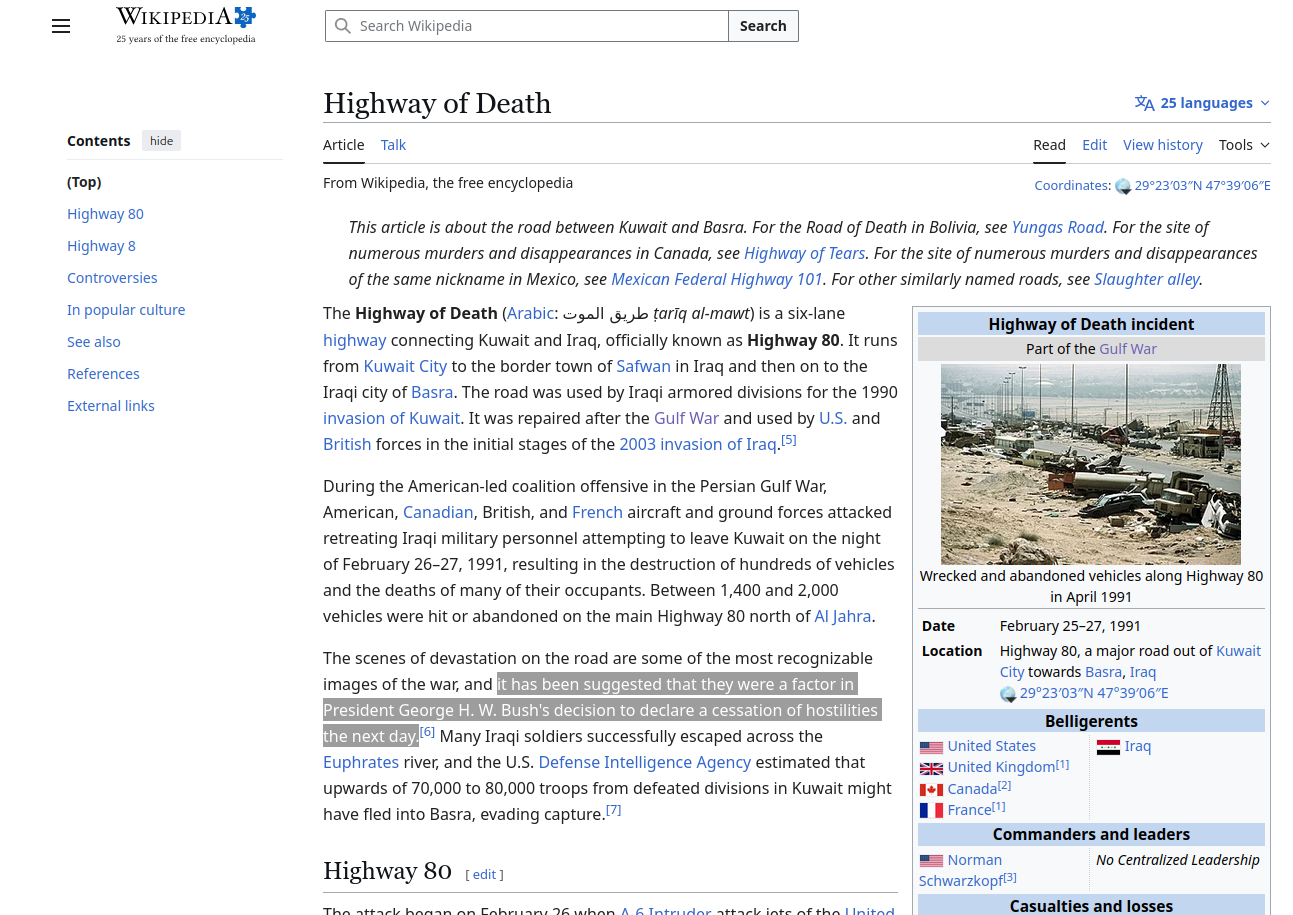Open the wrecked vehicles infobox photo
This screenshot has width=1293, height=915.
[1090, 464]
